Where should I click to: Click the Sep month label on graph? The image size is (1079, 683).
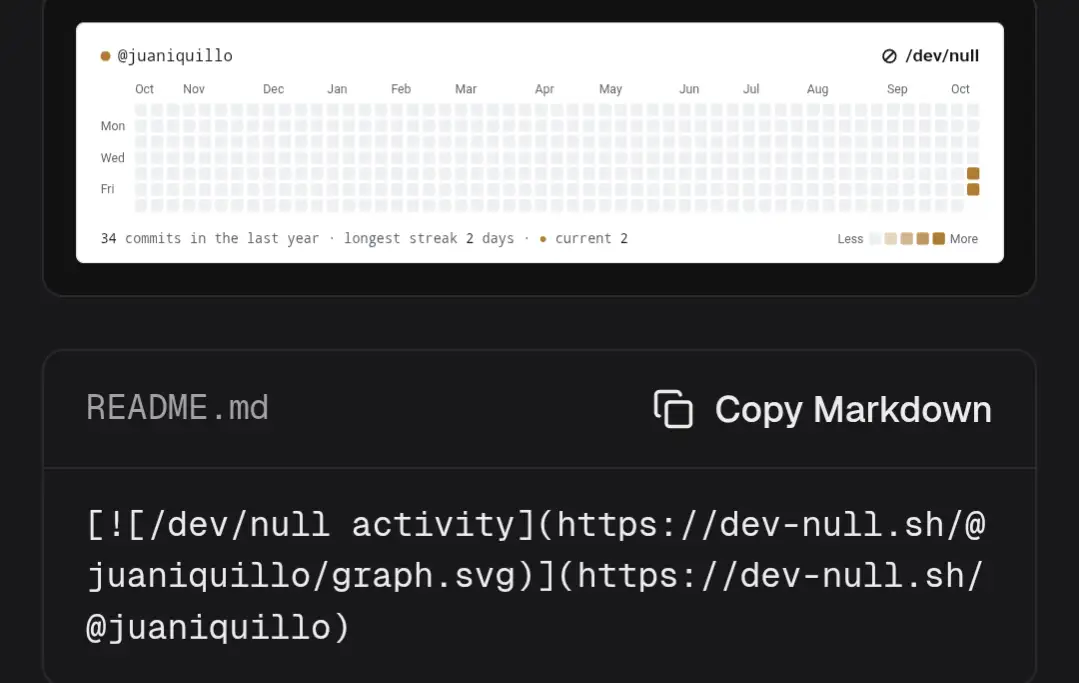(897, 89)
